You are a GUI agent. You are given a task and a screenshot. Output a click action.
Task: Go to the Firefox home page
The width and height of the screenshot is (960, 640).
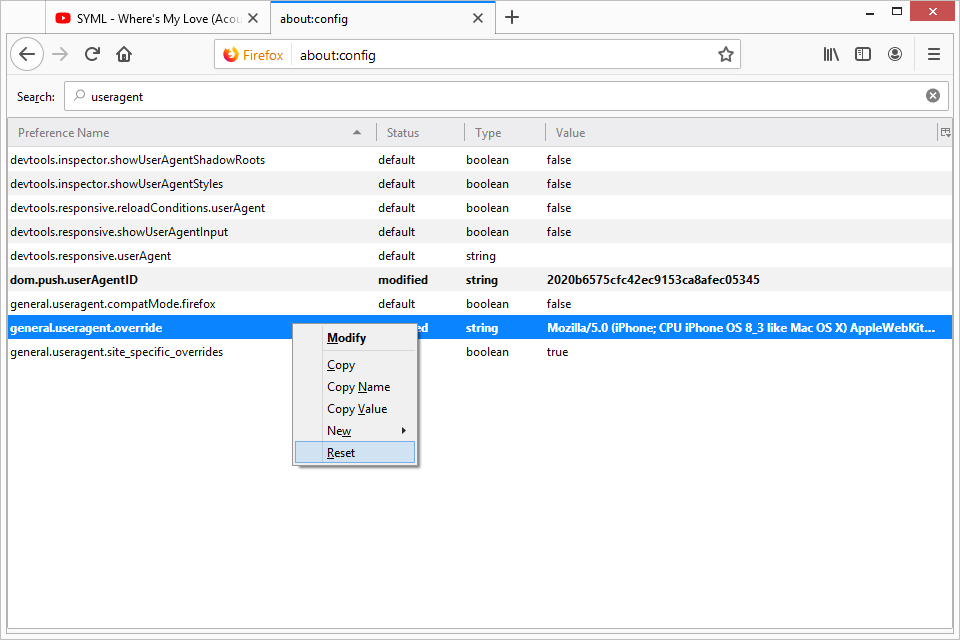coord(124,55)
